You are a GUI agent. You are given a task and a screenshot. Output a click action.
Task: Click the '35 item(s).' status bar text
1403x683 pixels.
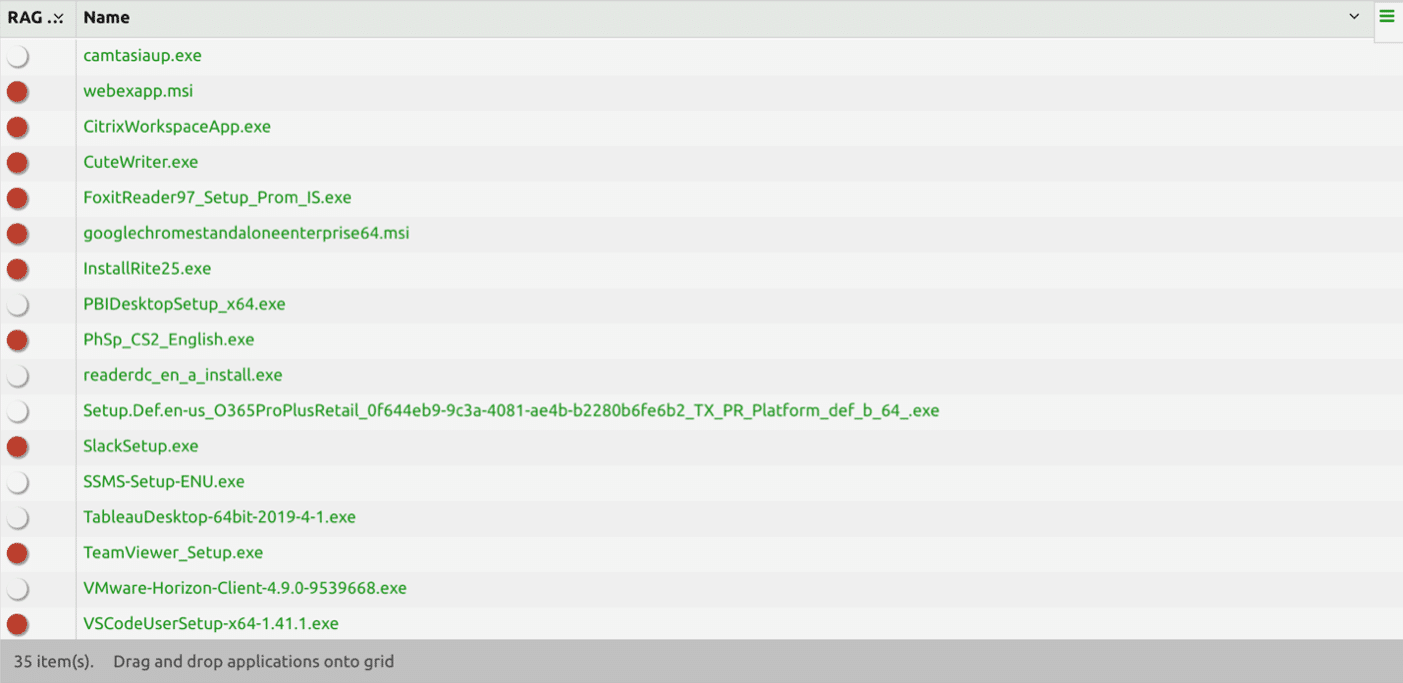(x=54, y=661)
